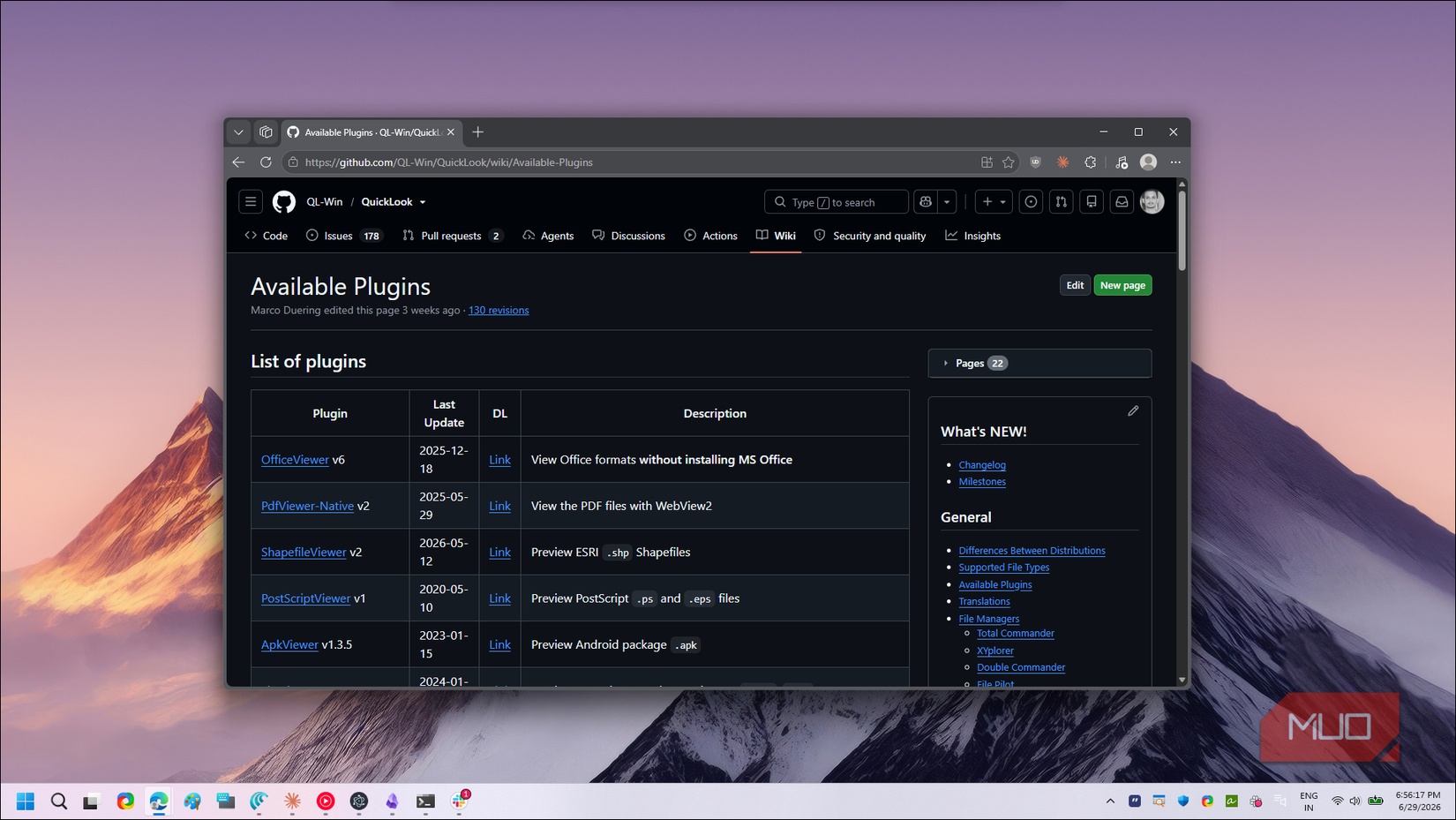Open the ShapefileViewer plugin link
This screenshot has height=820, width=1456.
pyautogui.click(x=304, y=553)
